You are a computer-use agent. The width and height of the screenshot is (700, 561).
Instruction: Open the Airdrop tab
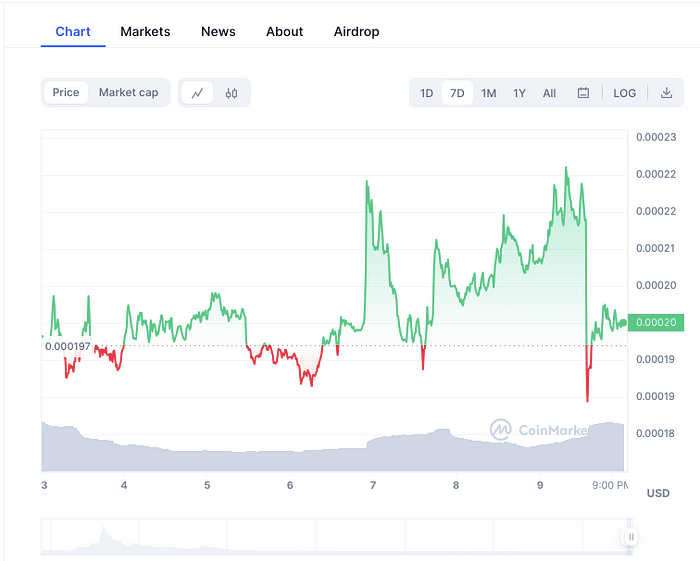tap(356, 32)
